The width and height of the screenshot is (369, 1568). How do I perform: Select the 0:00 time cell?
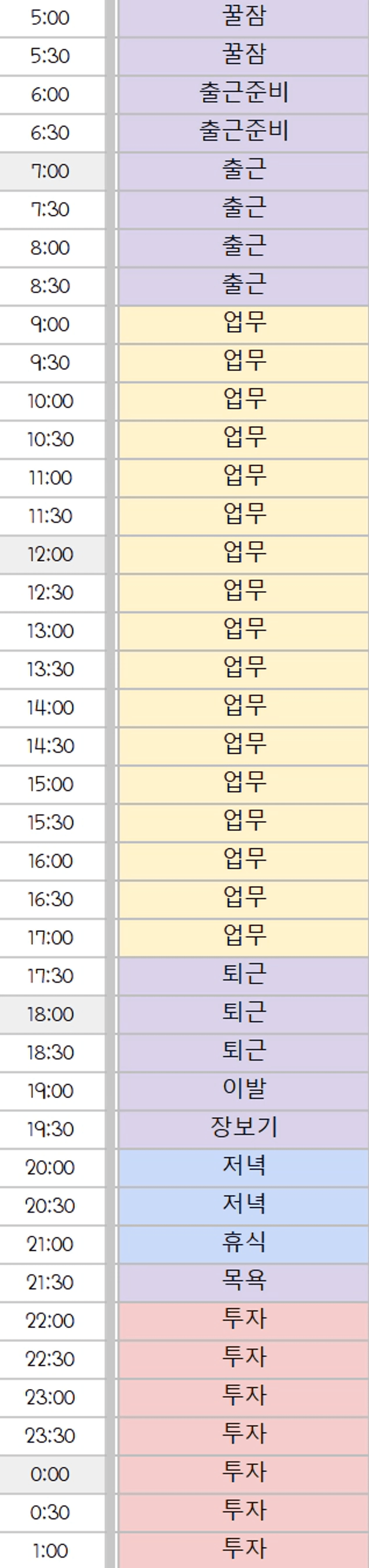point(50,1474)
